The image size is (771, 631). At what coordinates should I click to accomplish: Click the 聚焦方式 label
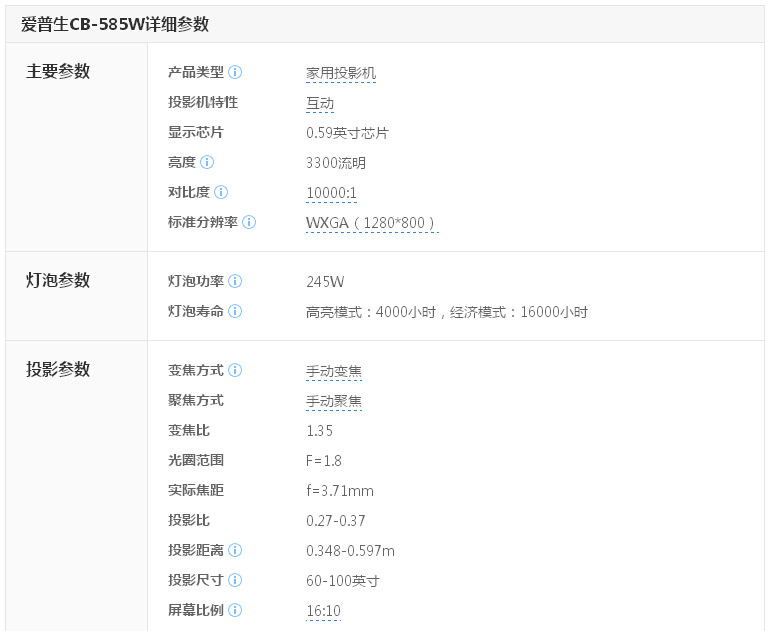pos(196,400)
